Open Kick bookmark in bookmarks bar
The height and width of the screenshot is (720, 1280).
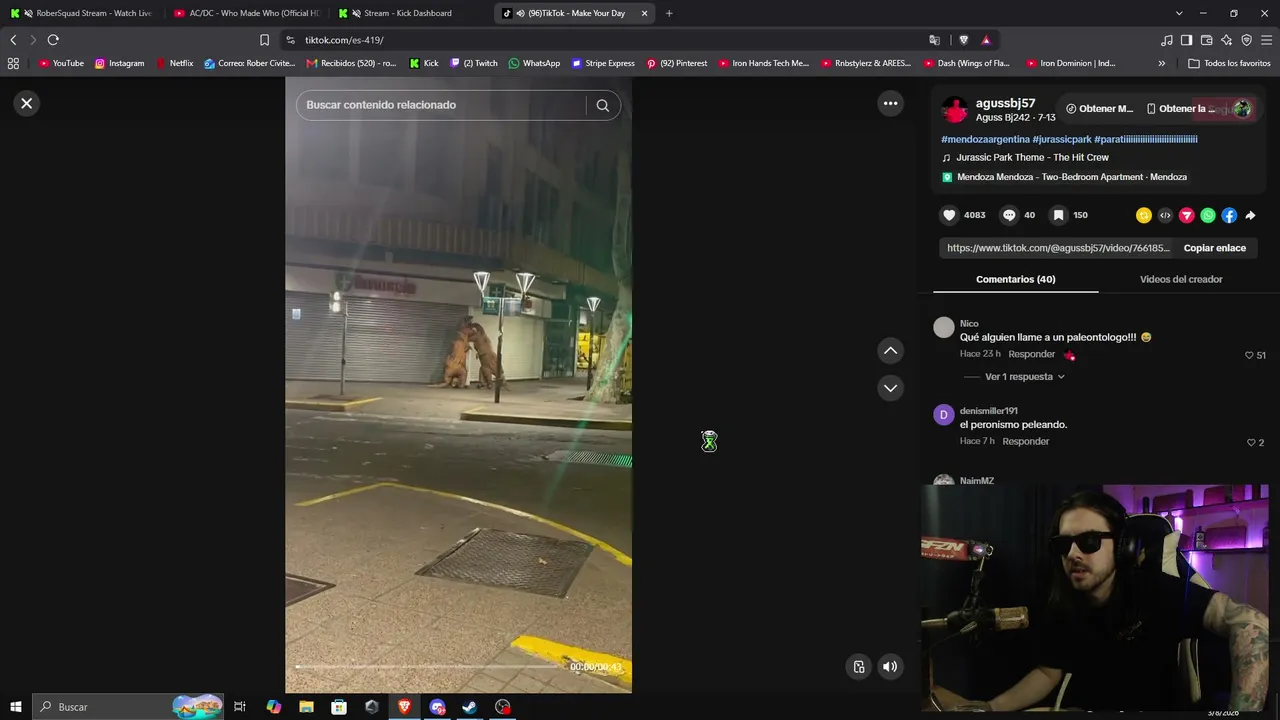click(x=424, y=63)
